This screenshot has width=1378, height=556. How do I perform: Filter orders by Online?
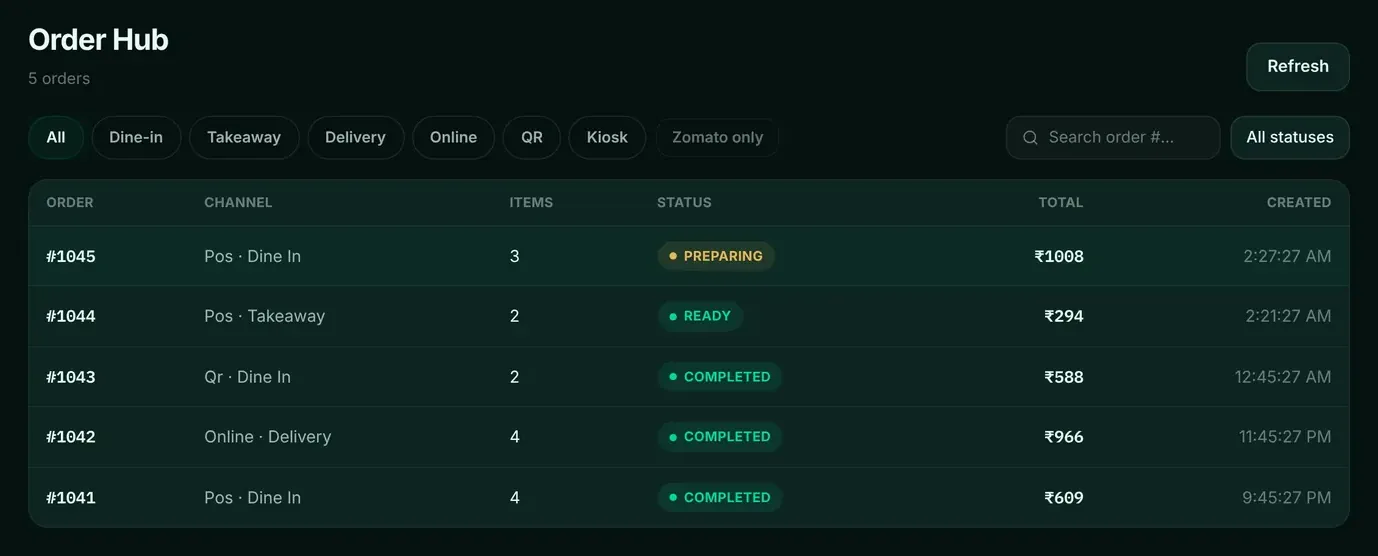[453, 138]
